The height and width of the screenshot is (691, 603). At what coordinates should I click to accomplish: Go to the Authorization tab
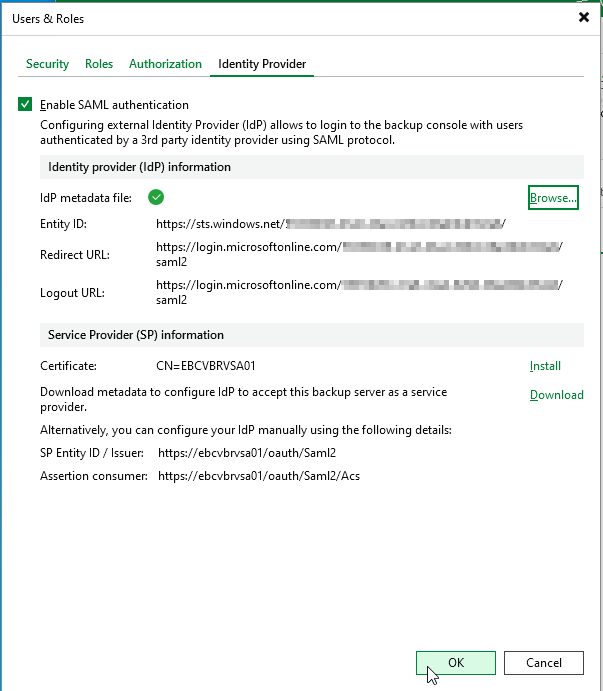tap(165, 64)
